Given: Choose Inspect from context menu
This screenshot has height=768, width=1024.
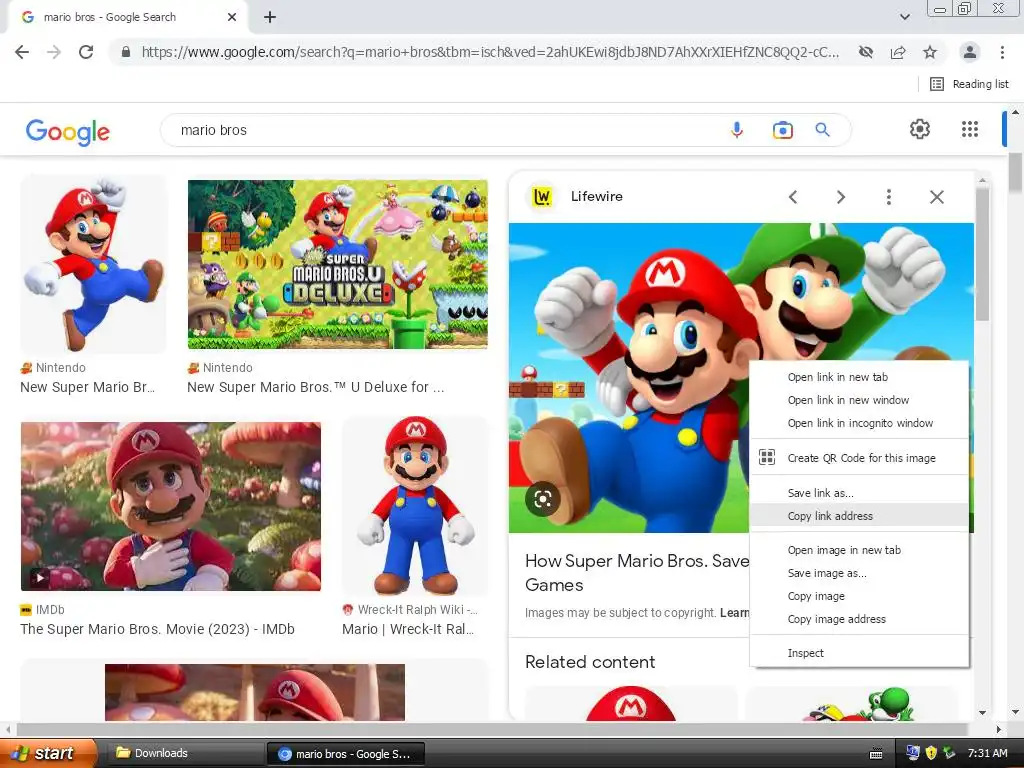Looking at the screenshot, I should (x=859, y=653).
